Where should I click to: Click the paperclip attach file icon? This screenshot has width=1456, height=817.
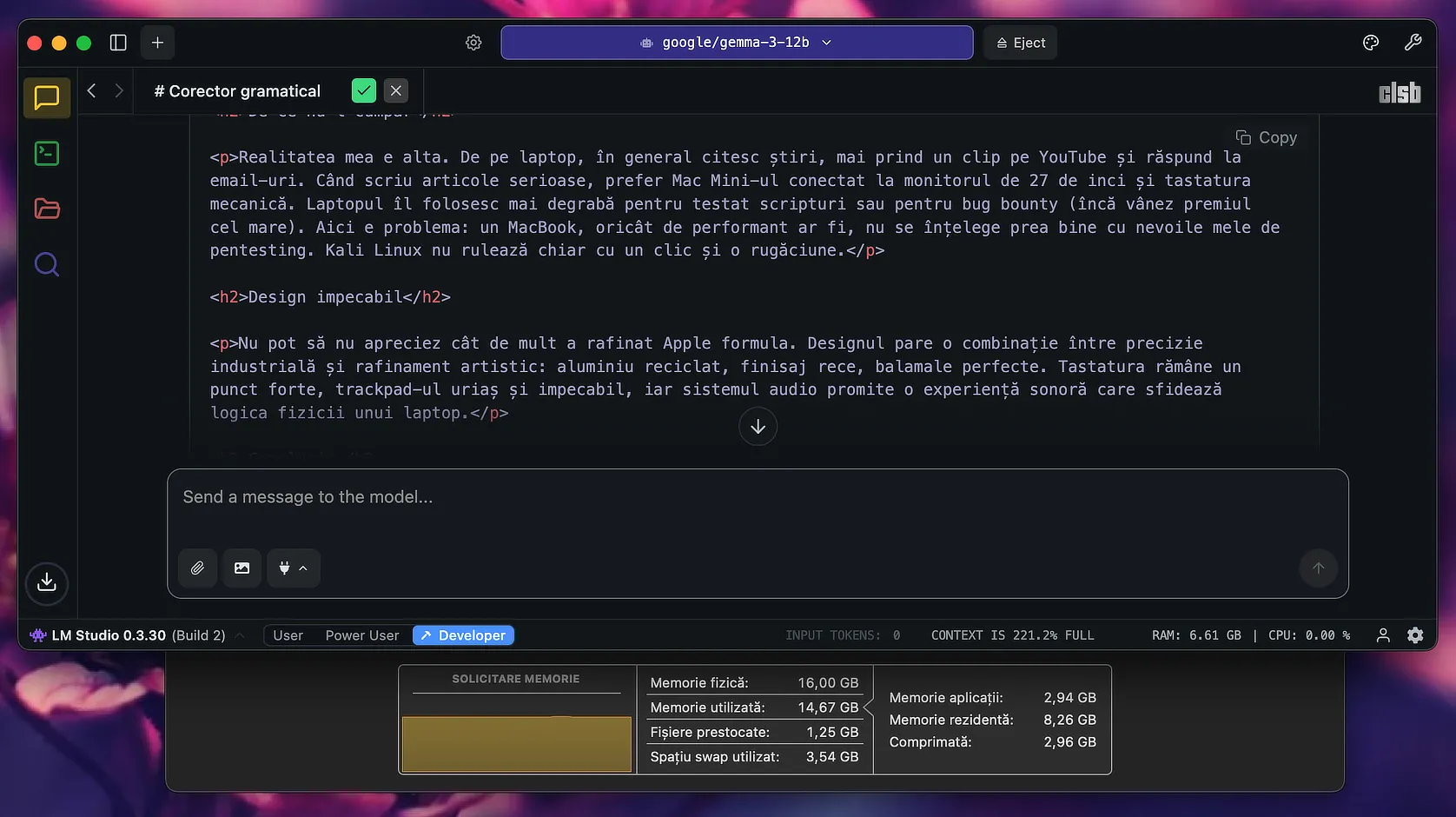click(x=197, y=568)
